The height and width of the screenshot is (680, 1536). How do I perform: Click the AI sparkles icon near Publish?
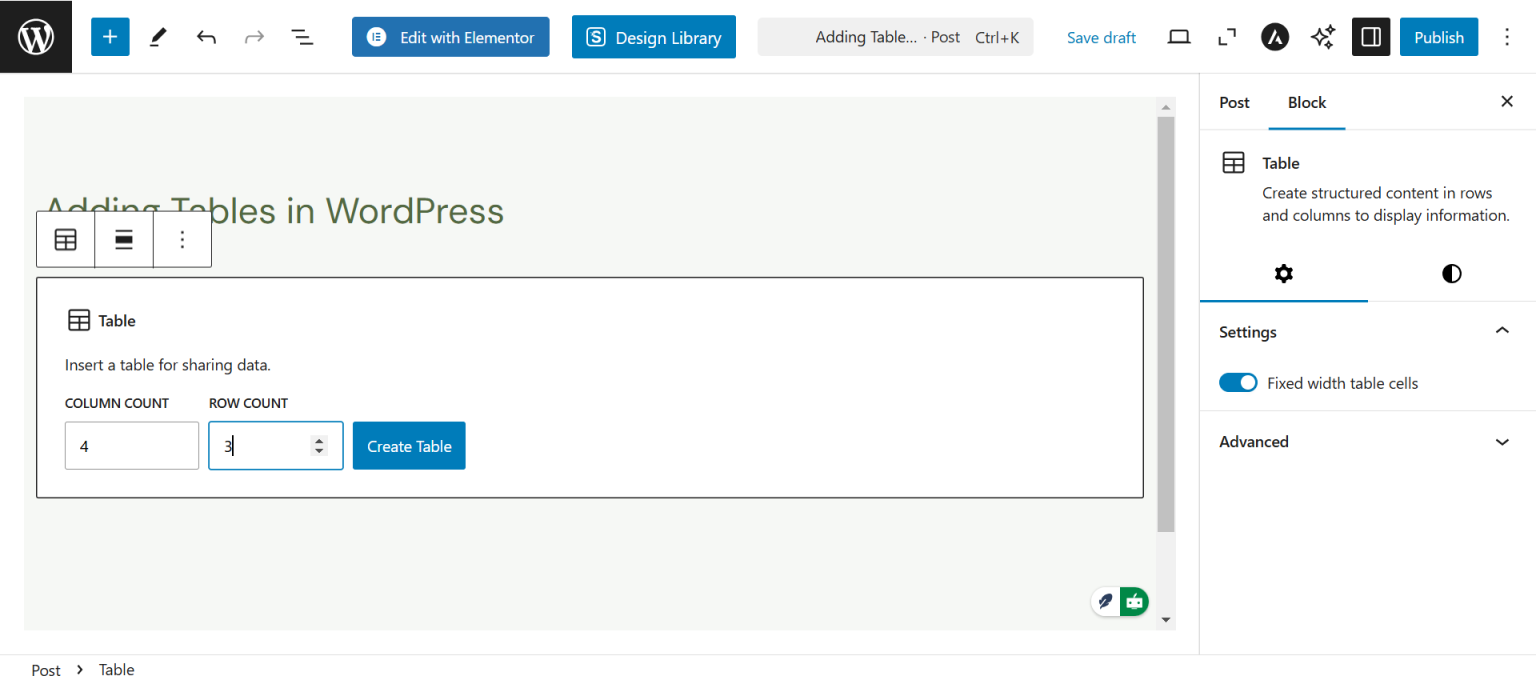click(1323, 37)
